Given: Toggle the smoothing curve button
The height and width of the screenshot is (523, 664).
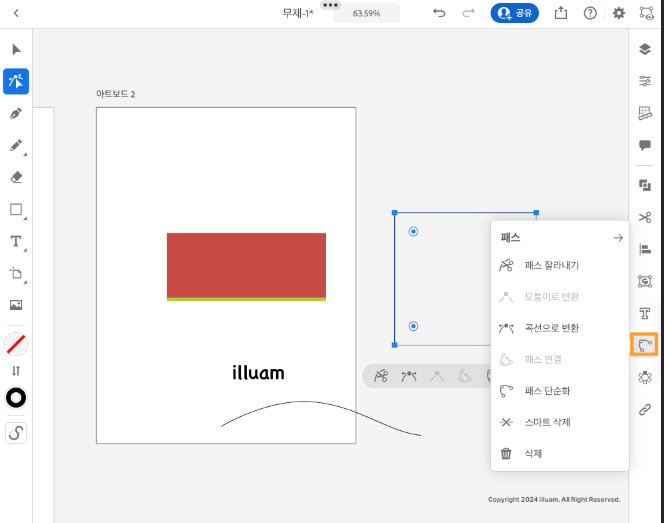Looking at the screenshot, I should [16, 433].
